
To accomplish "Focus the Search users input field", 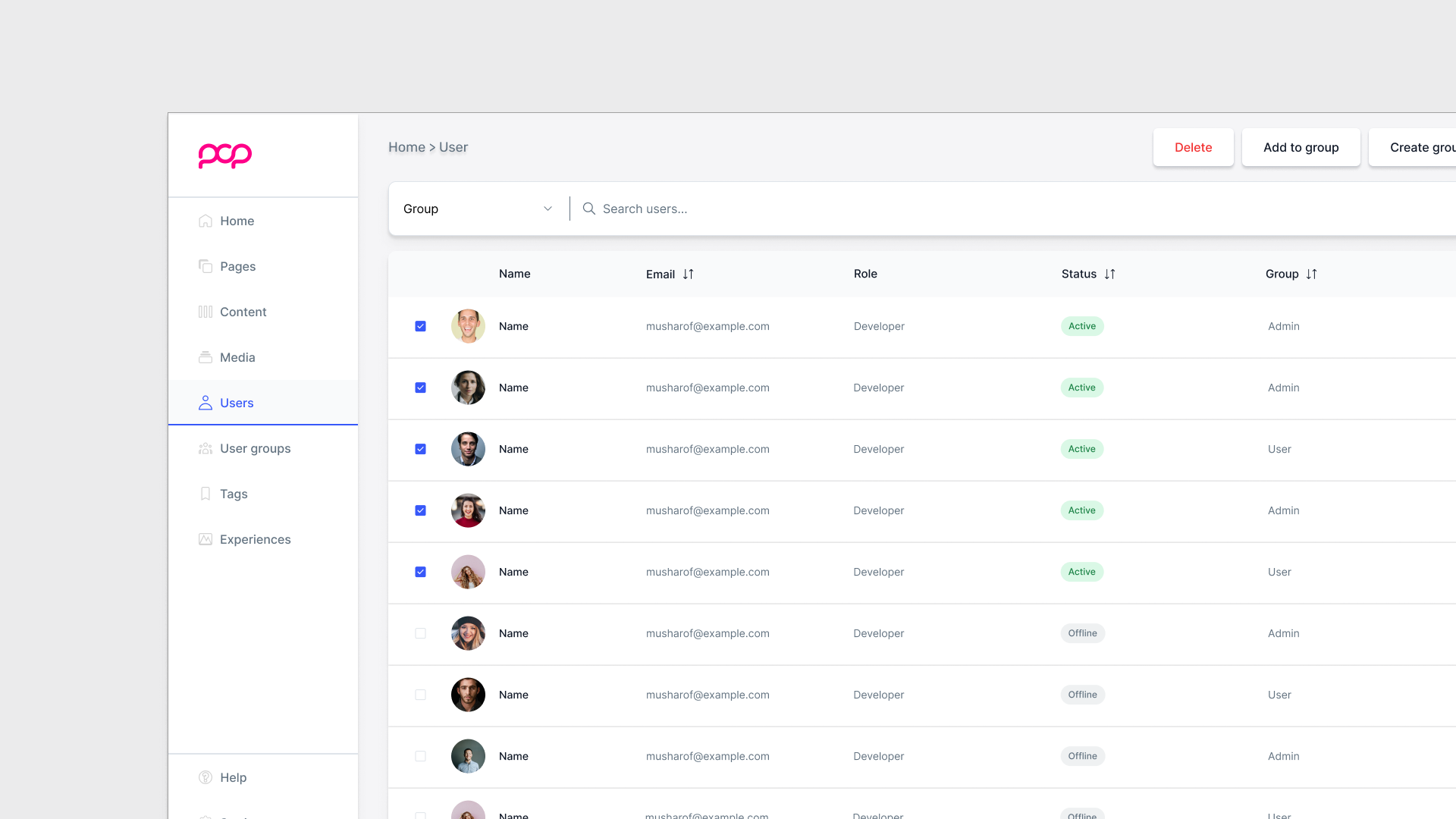I will click(758, 209).
